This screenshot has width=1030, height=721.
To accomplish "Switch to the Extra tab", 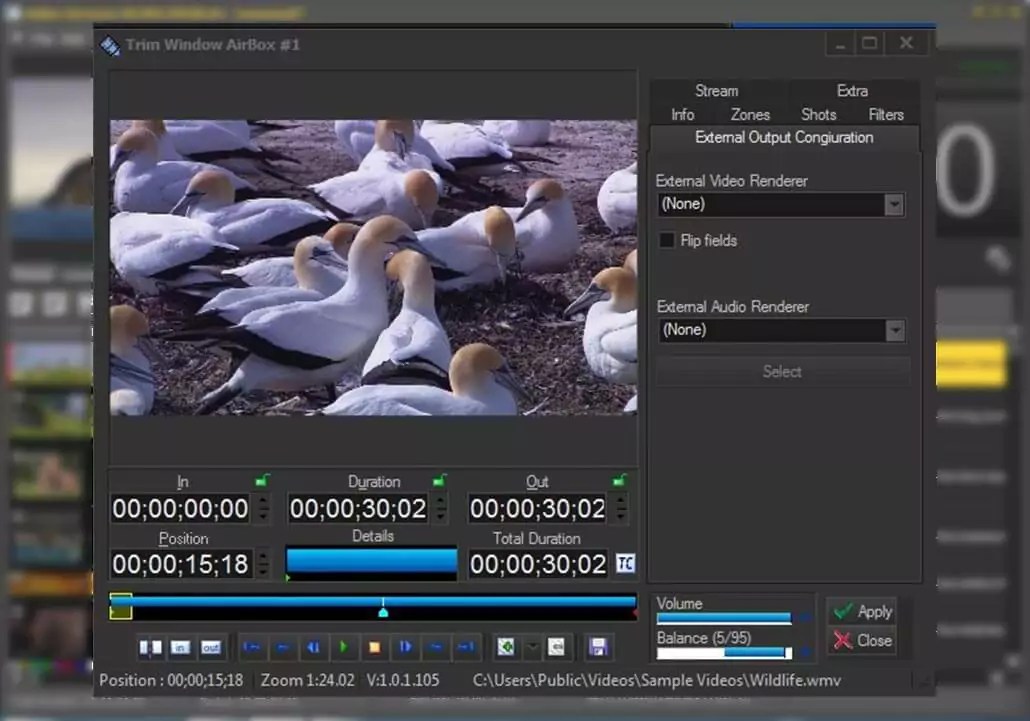I will tap(852, 91).
